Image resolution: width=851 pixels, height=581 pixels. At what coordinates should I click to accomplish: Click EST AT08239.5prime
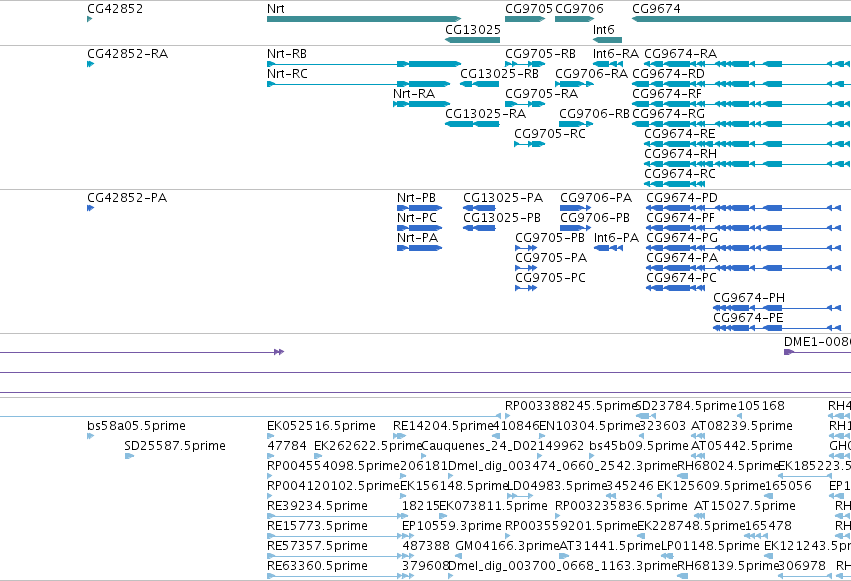[698, 436]
